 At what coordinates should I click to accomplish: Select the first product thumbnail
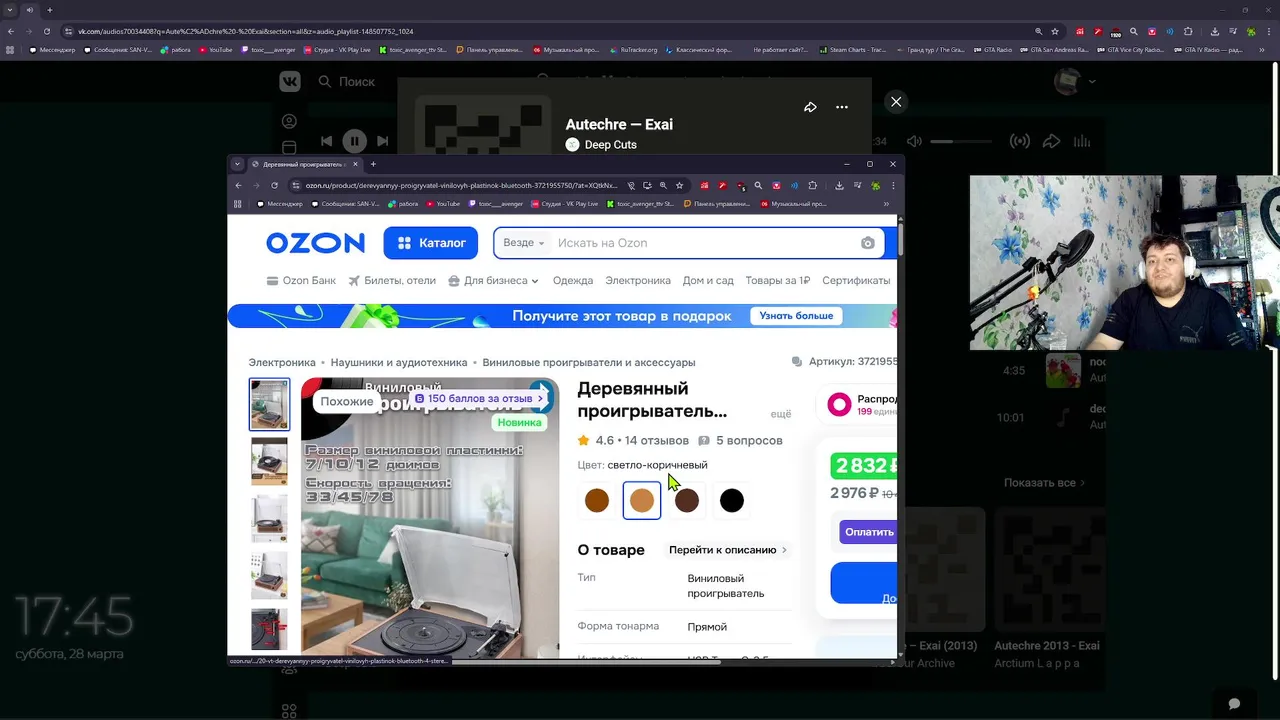tap(269, 404)
